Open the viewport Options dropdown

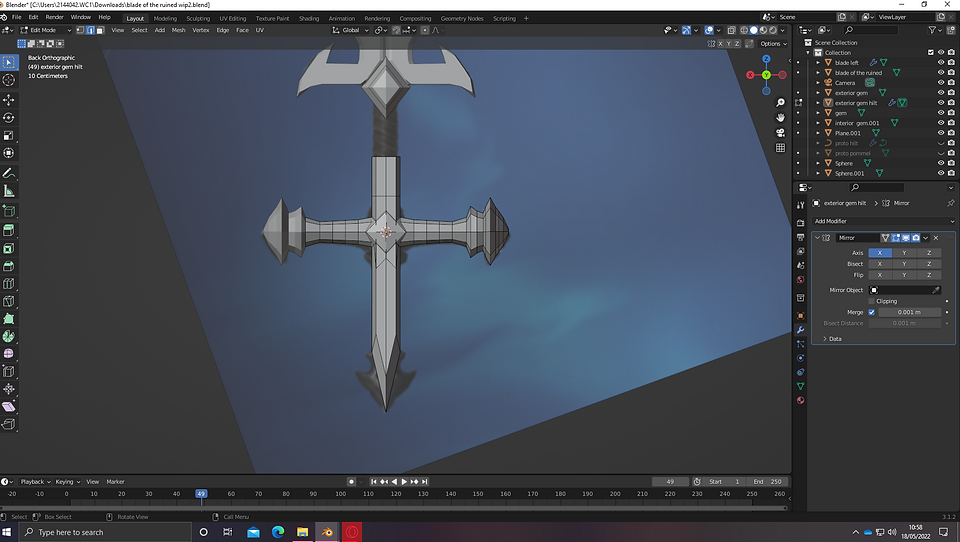pos(773,44)
